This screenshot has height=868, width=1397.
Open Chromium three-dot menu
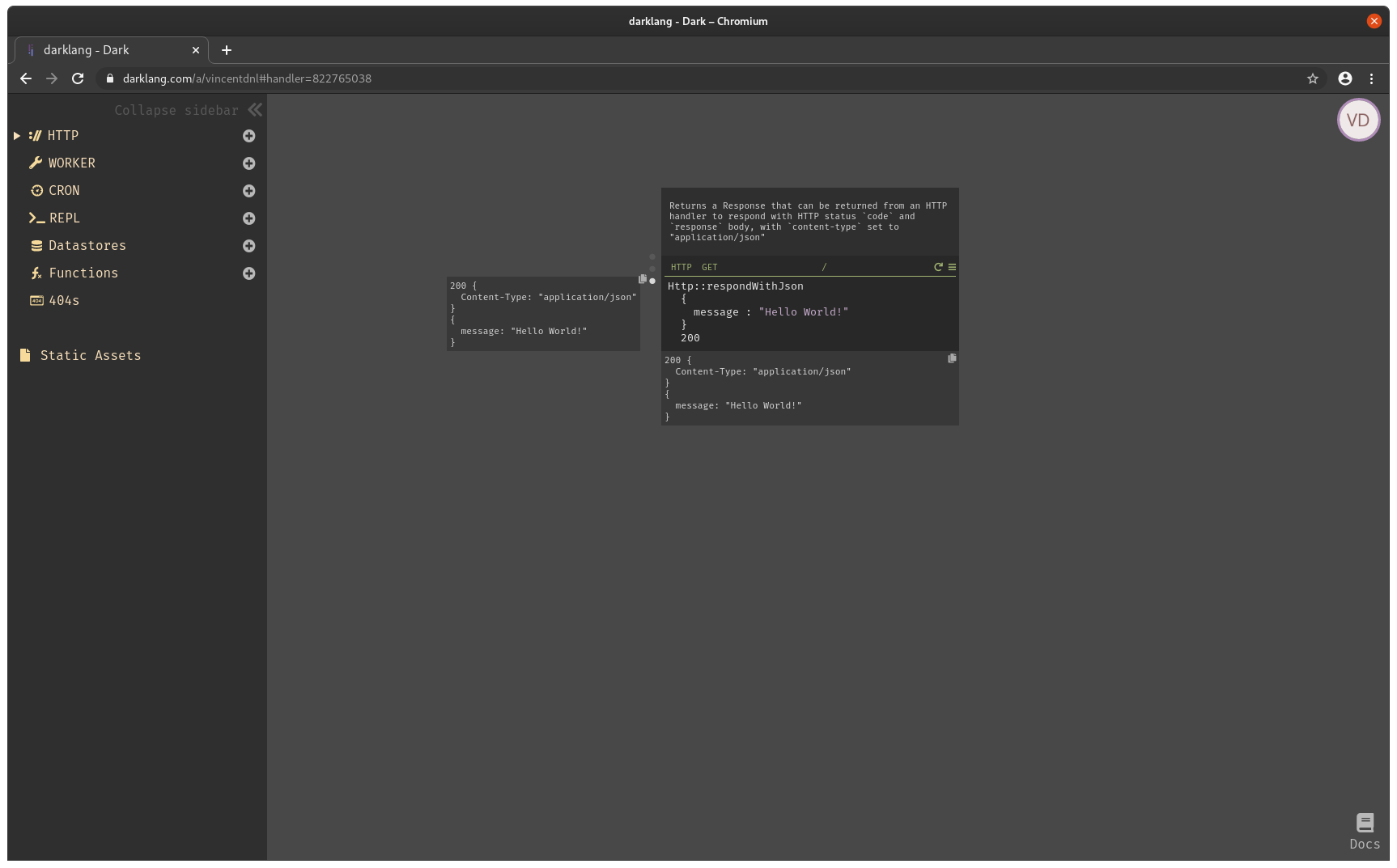[1371, 78]
